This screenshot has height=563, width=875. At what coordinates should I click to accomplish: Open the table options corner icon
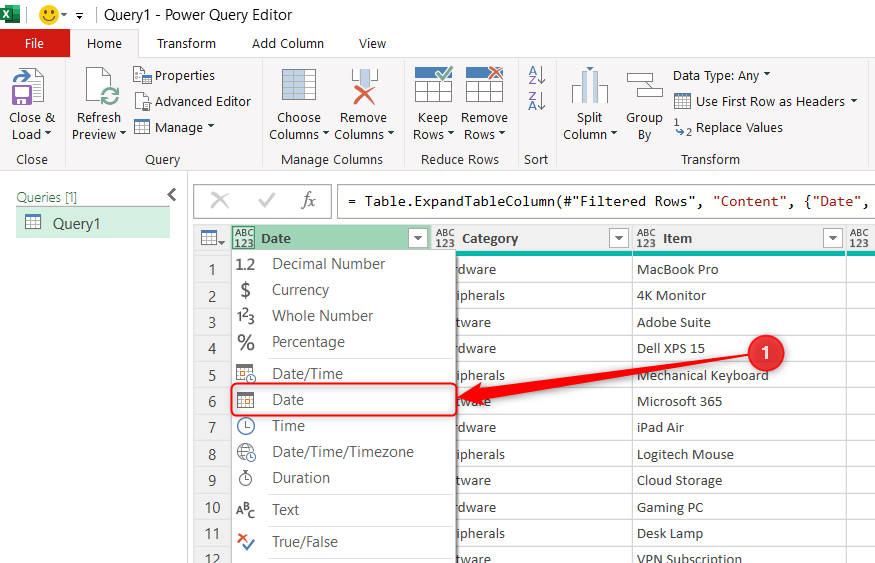coord(212,238)
